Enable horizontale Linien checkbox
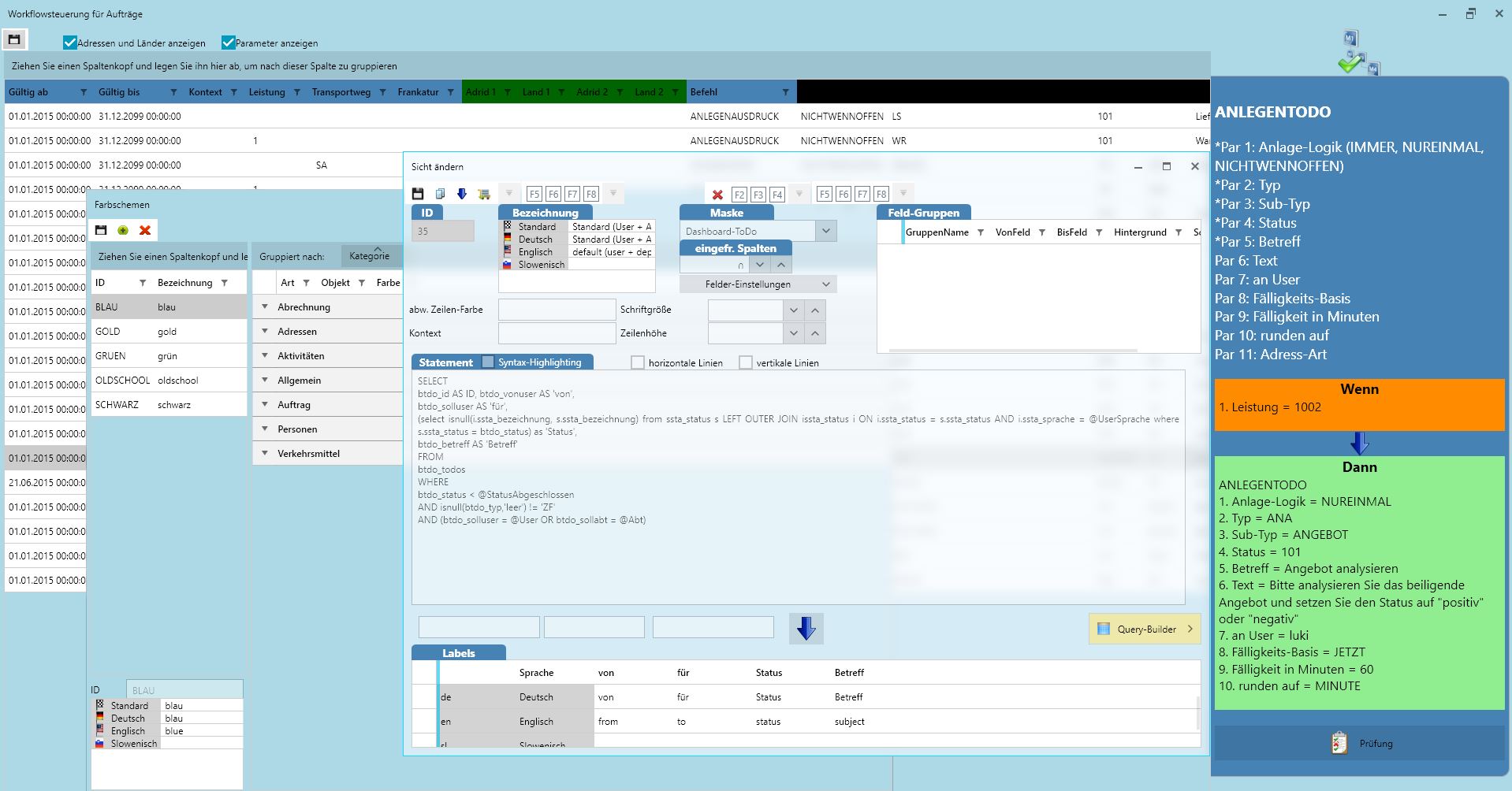The height and width of the screenshot is (791, 1512). [x=638, y=362]
